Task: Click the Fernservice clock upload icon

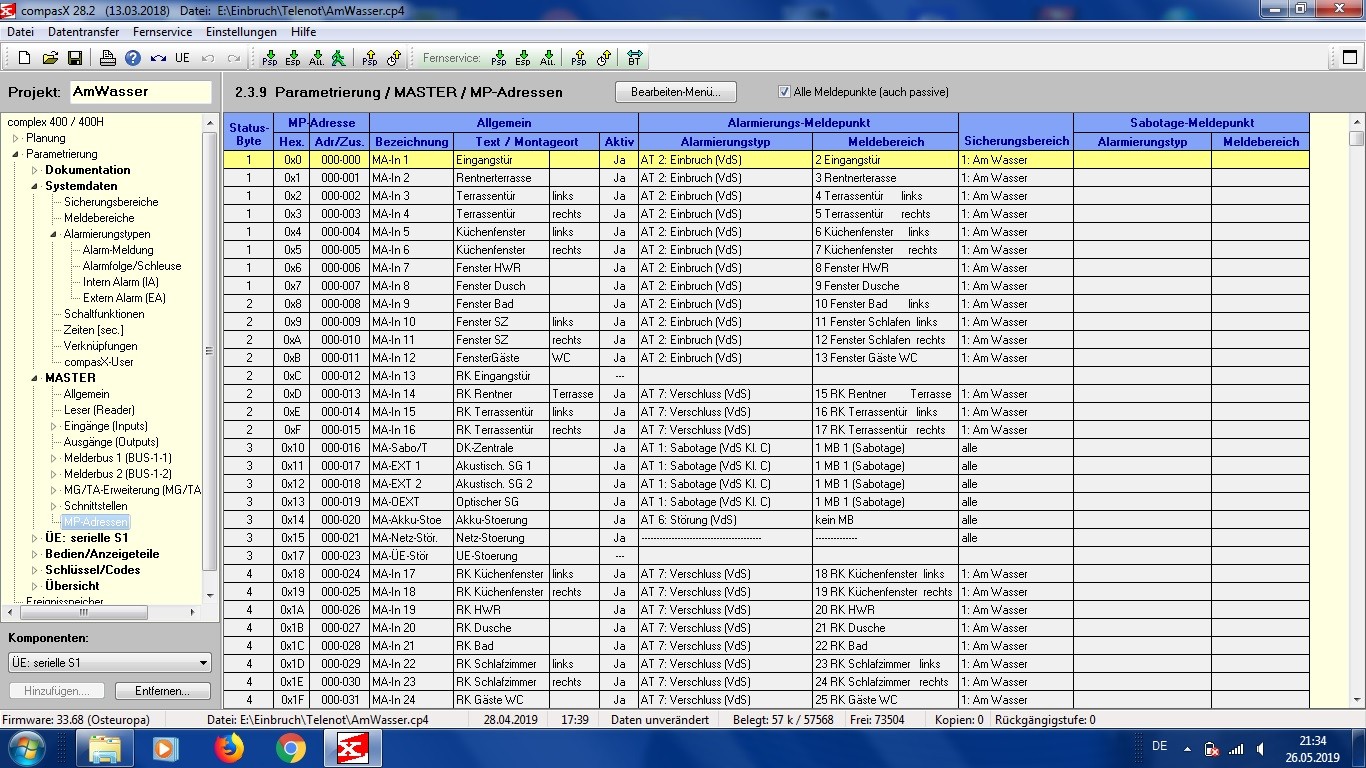Action: click(603, 58)
